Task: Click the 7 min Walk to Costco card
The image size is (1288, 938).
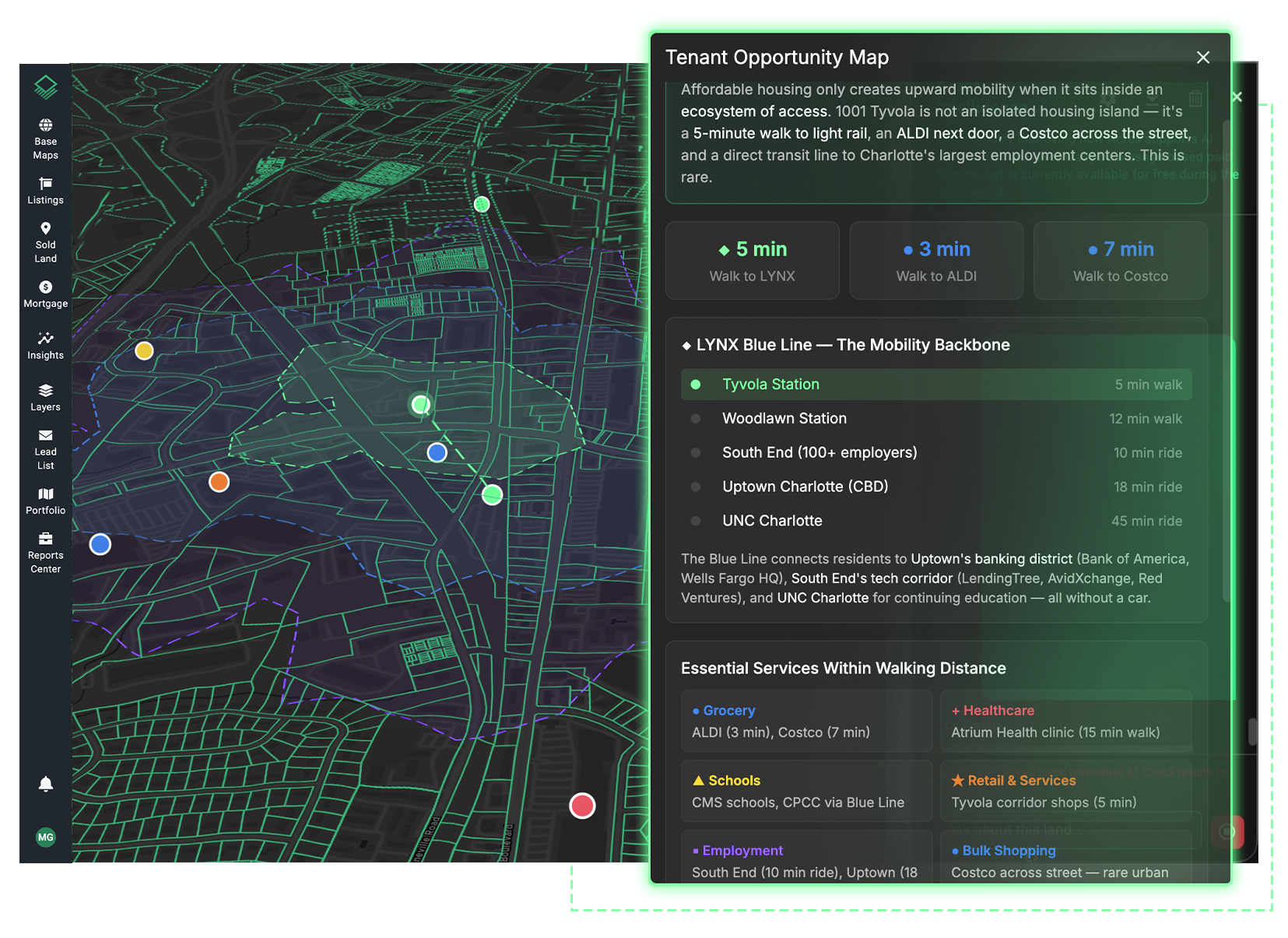Action: [1121, 261]
